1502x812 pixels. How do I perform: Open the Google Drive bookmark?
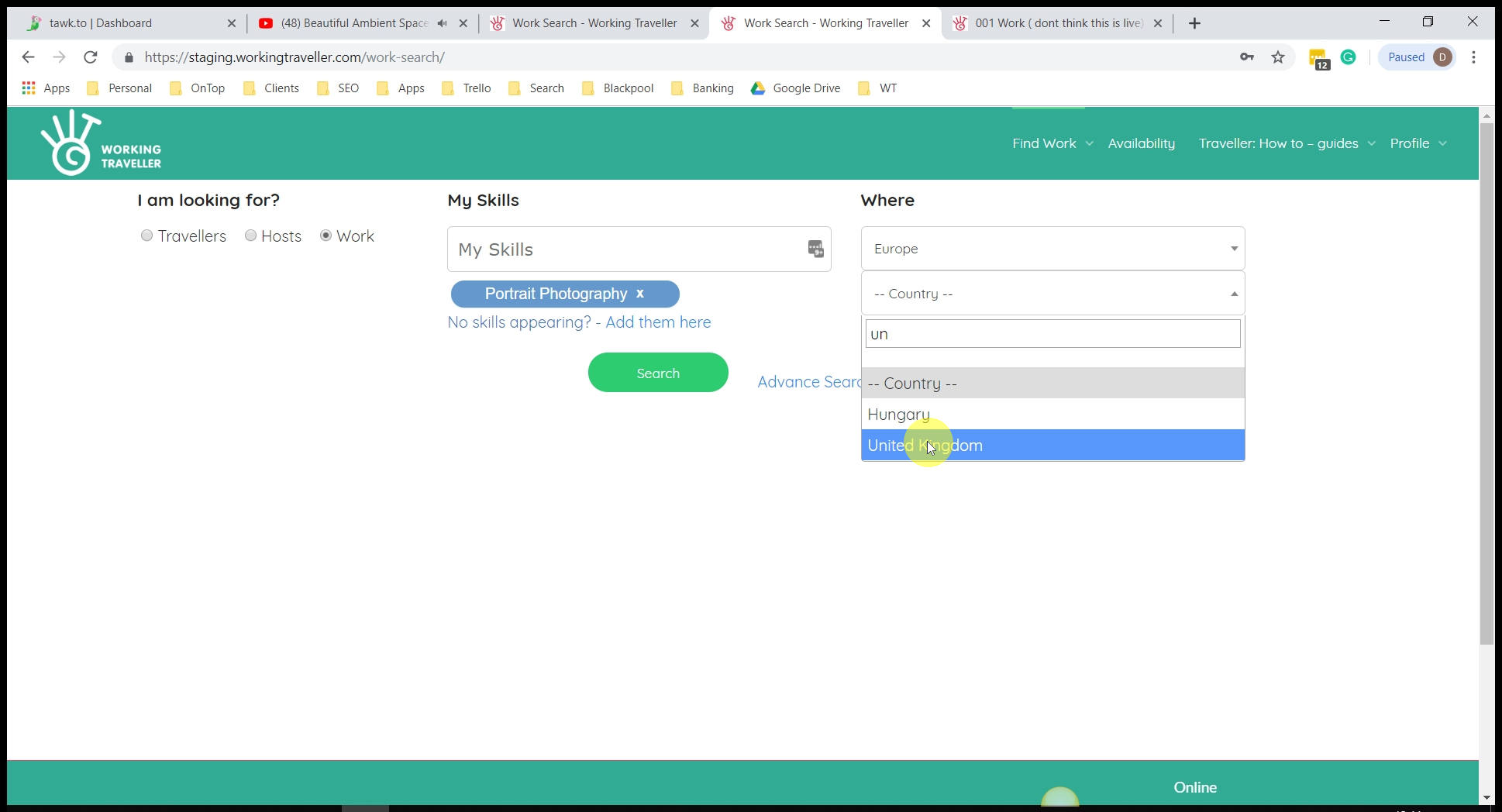click(x=796, y=88)
